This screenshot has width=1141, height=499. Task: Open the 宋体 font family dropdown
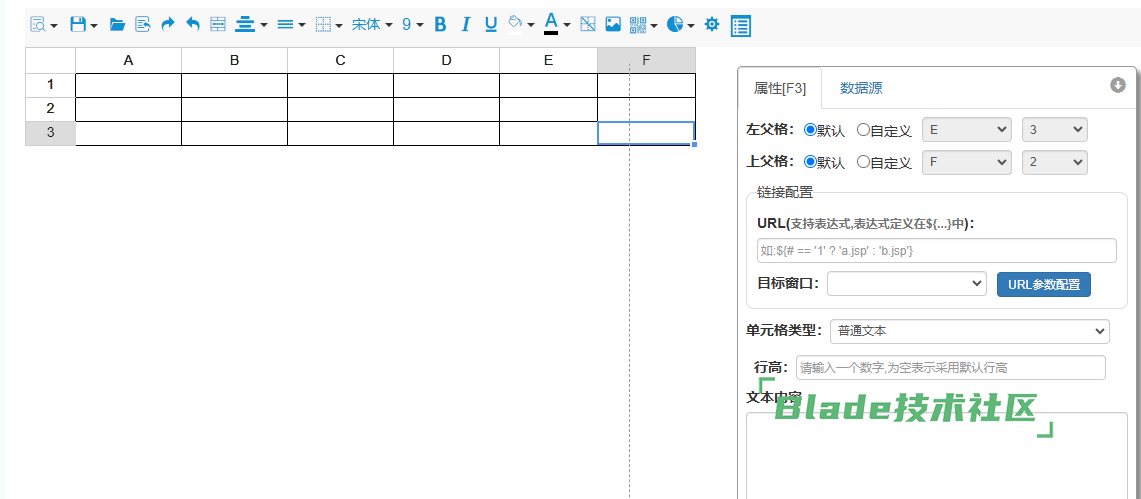coord(371,24)
